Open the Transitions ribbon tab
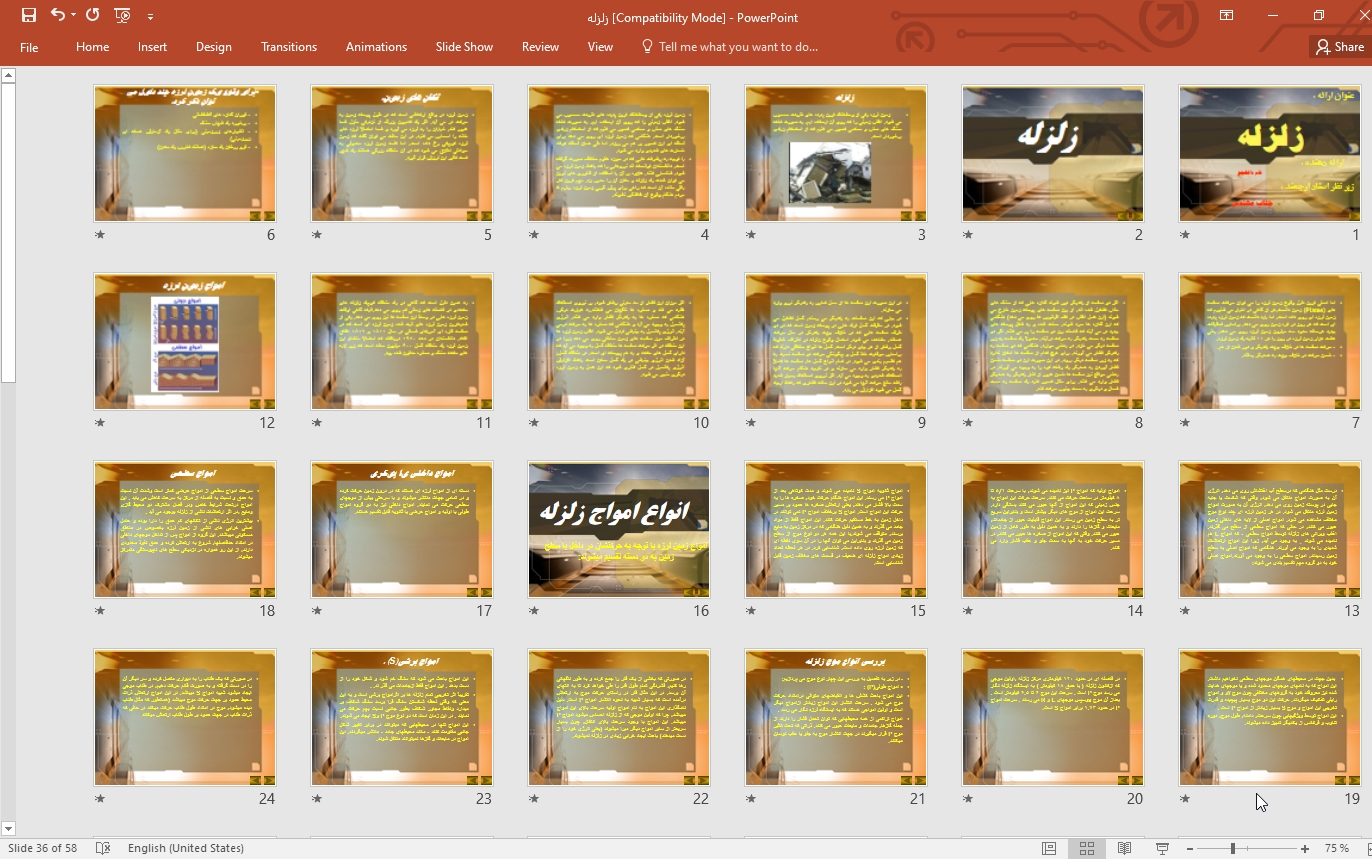 (288, 47)
